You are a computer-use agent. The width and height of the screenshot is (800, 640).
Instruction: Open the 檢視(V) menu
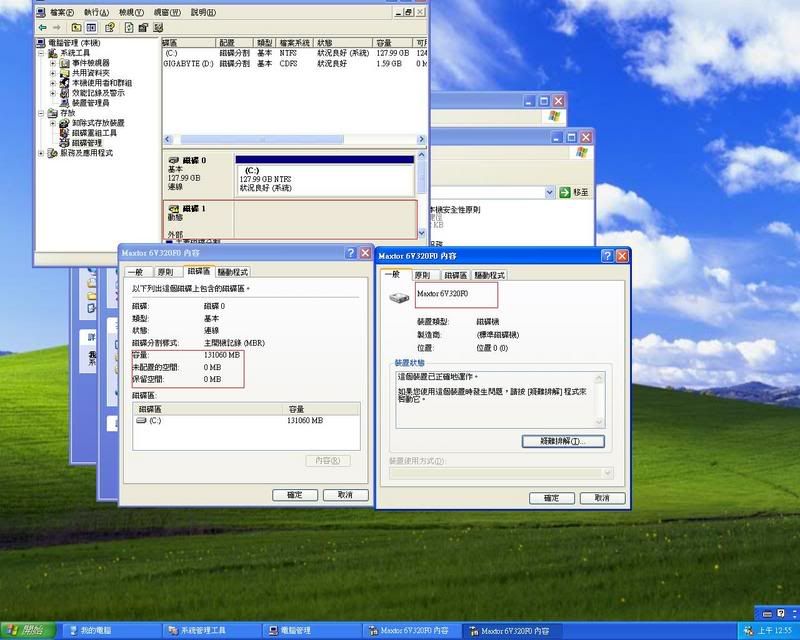click(131, 12)
